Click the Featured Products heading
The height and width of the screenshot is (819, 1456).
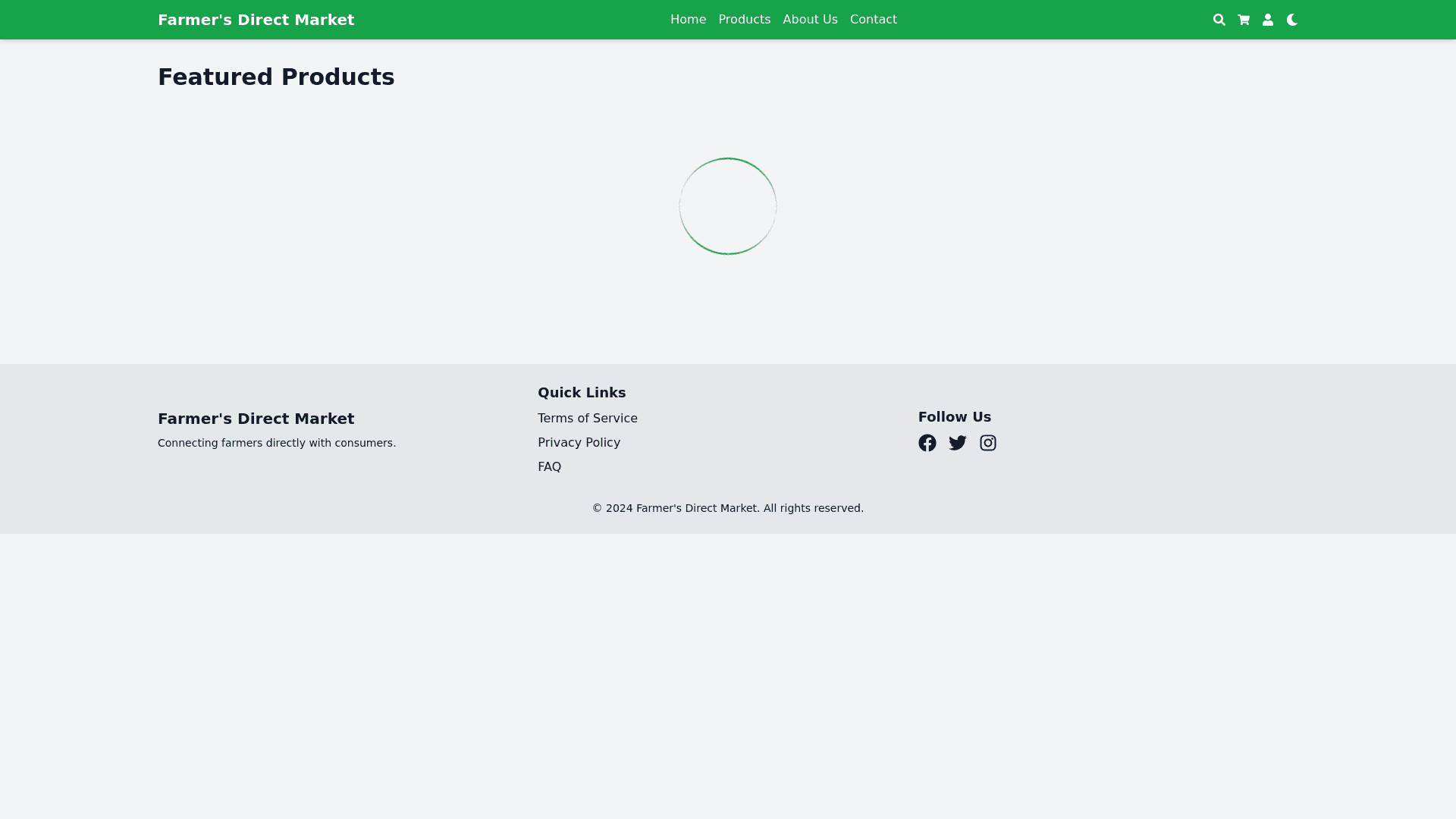coord(276,77)
